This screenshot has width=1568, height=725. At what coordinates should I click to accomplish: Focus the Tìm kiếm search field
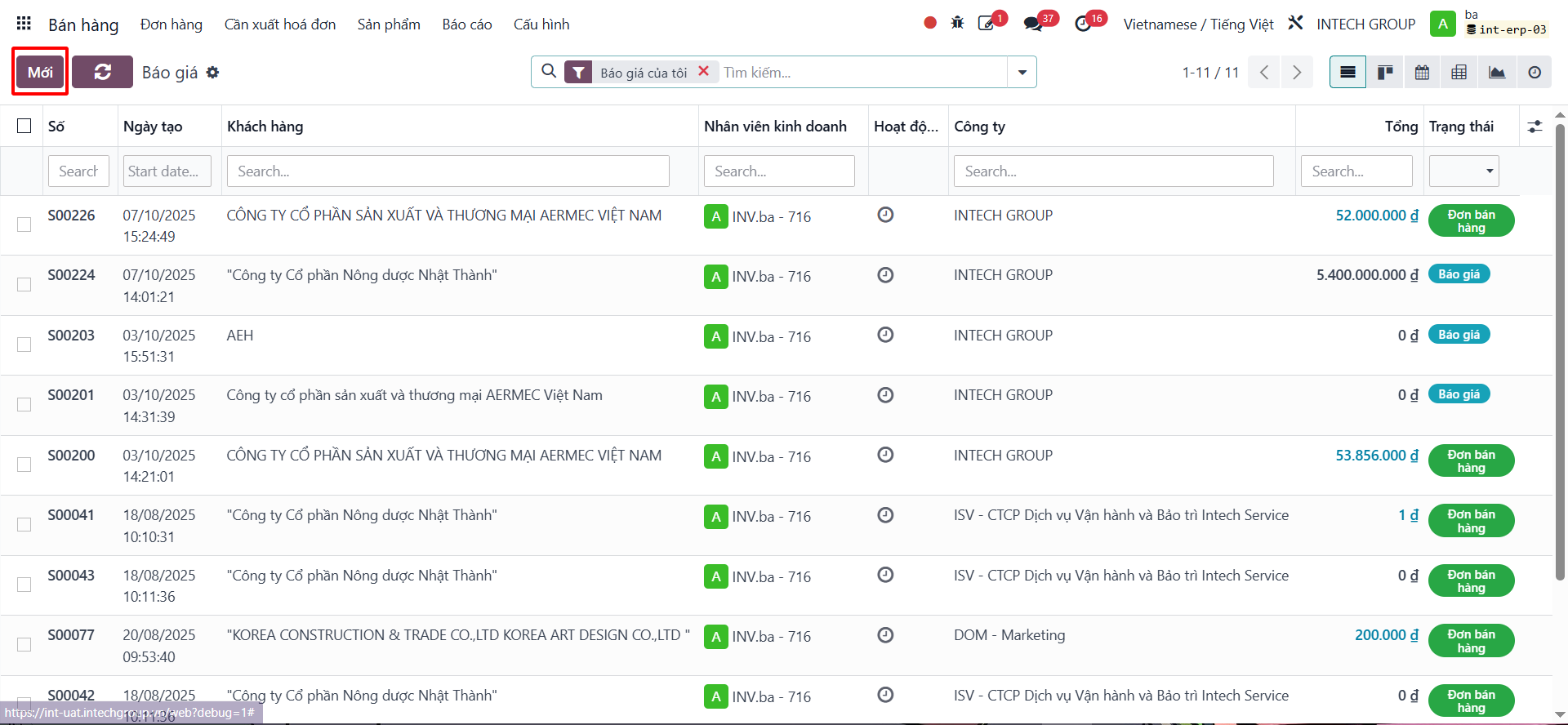862,73
